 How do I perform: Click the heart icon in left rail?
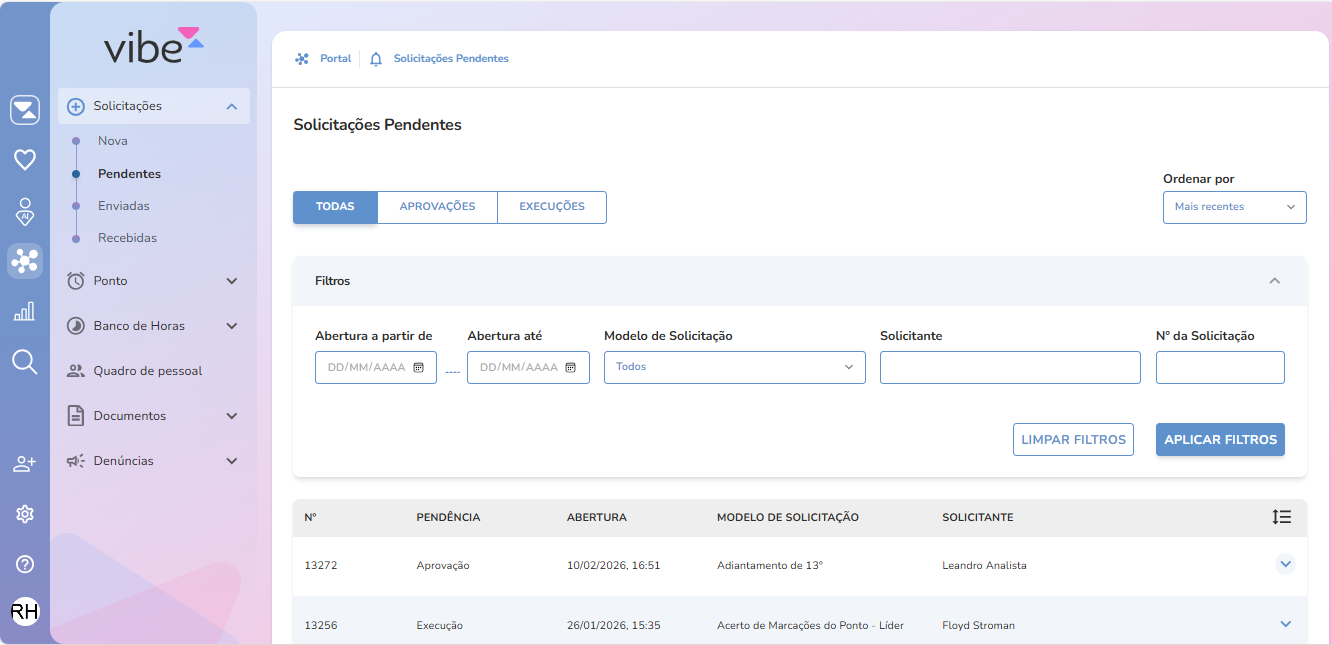coord(25,159)
